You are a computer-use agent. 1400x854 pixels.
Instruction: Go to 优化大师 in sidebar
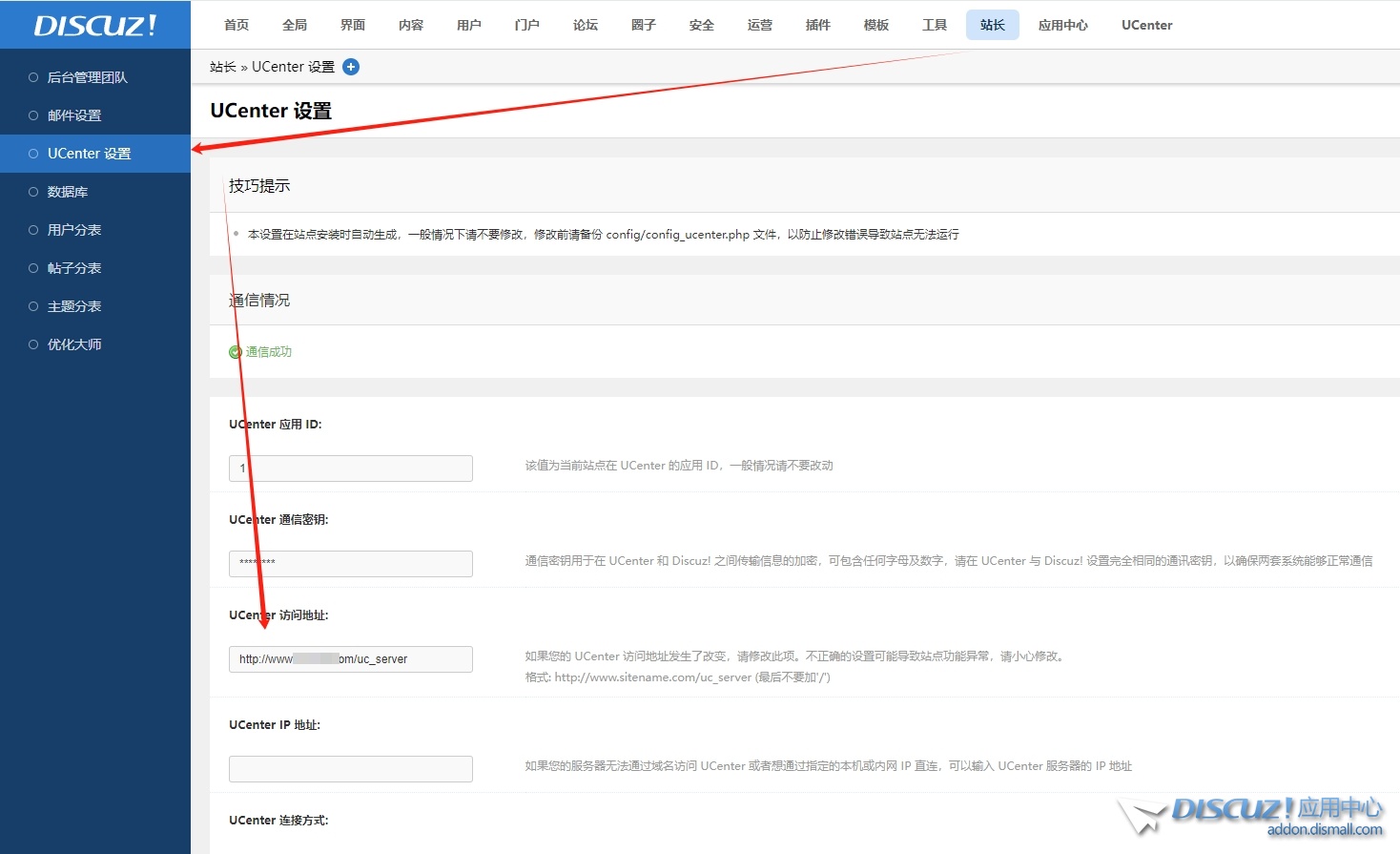tap(95, 344)
